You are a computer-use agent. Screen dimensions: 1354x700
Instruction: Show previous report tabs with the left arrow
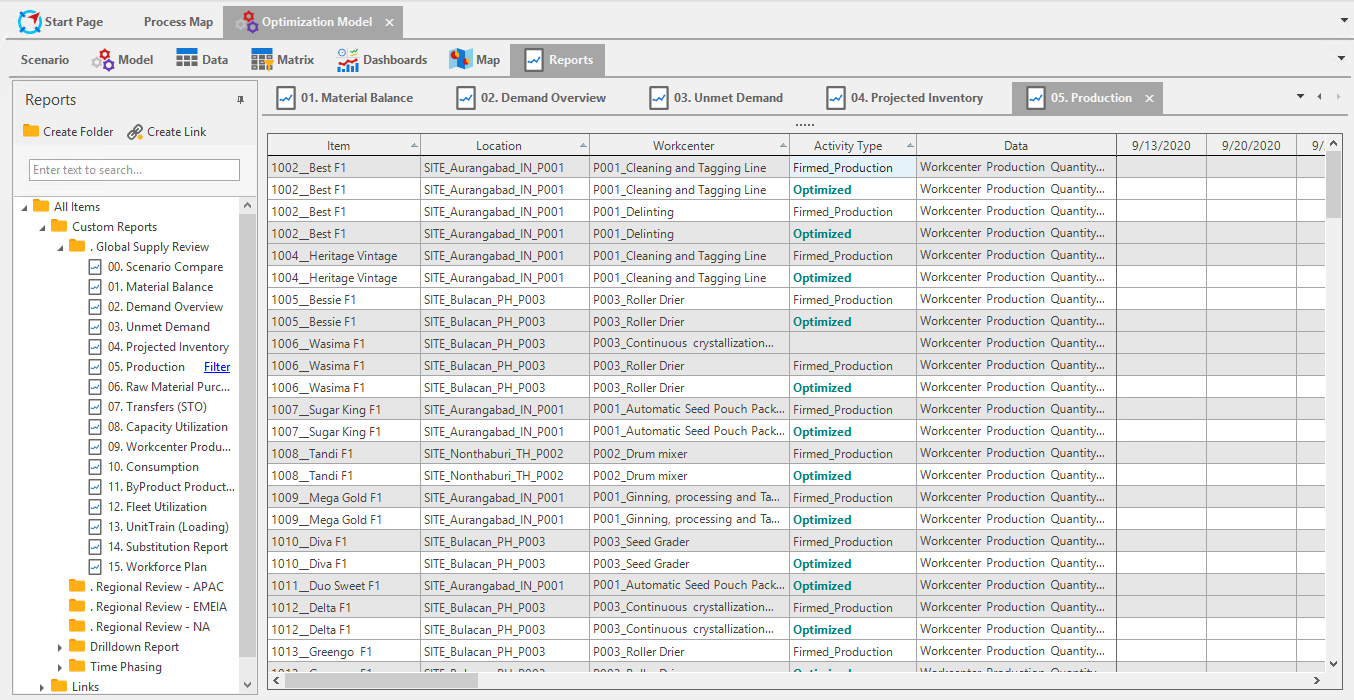tap(1320, 97)
